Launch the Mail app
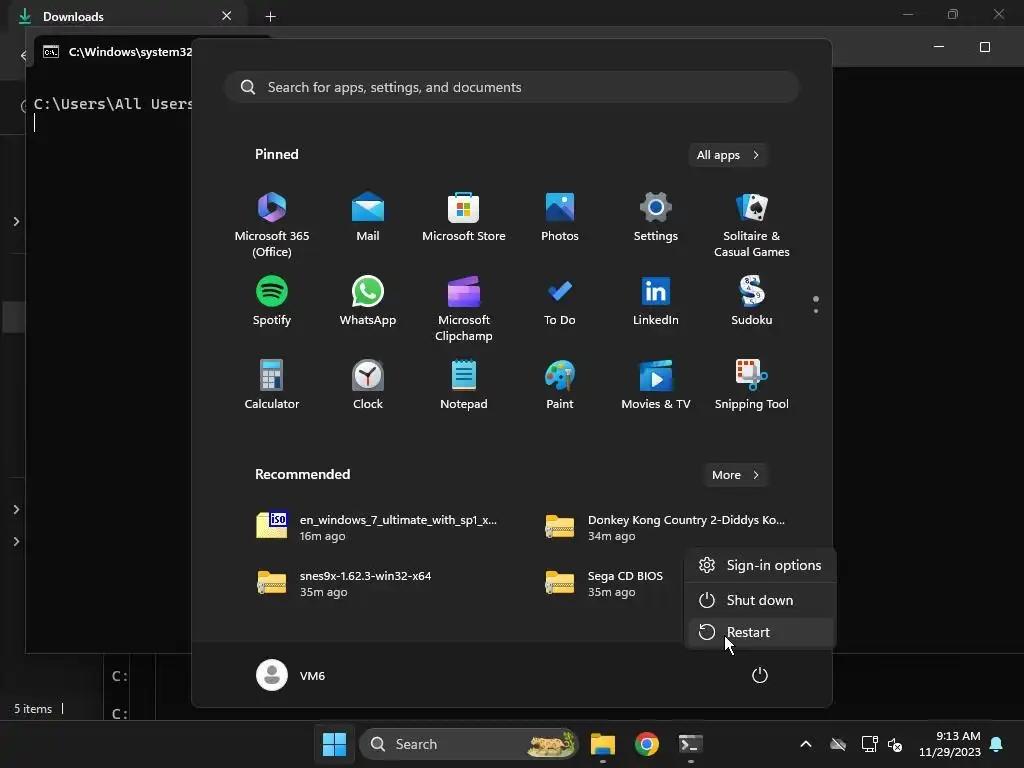The image size is (1024, 768). [x=368, y=218]
